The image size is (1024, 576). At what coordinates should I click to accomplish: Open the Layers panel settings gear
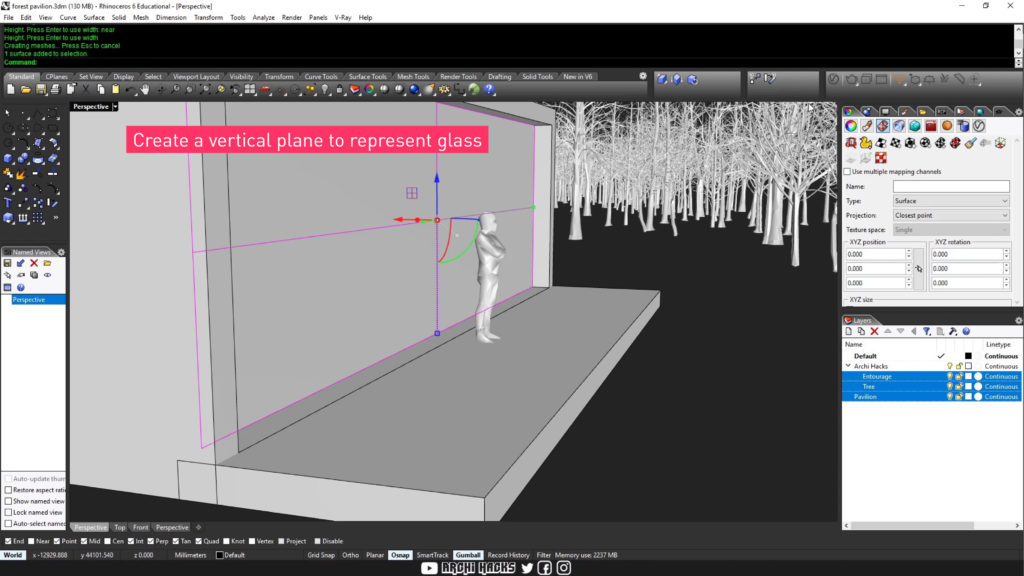[x=1017, y=321]
